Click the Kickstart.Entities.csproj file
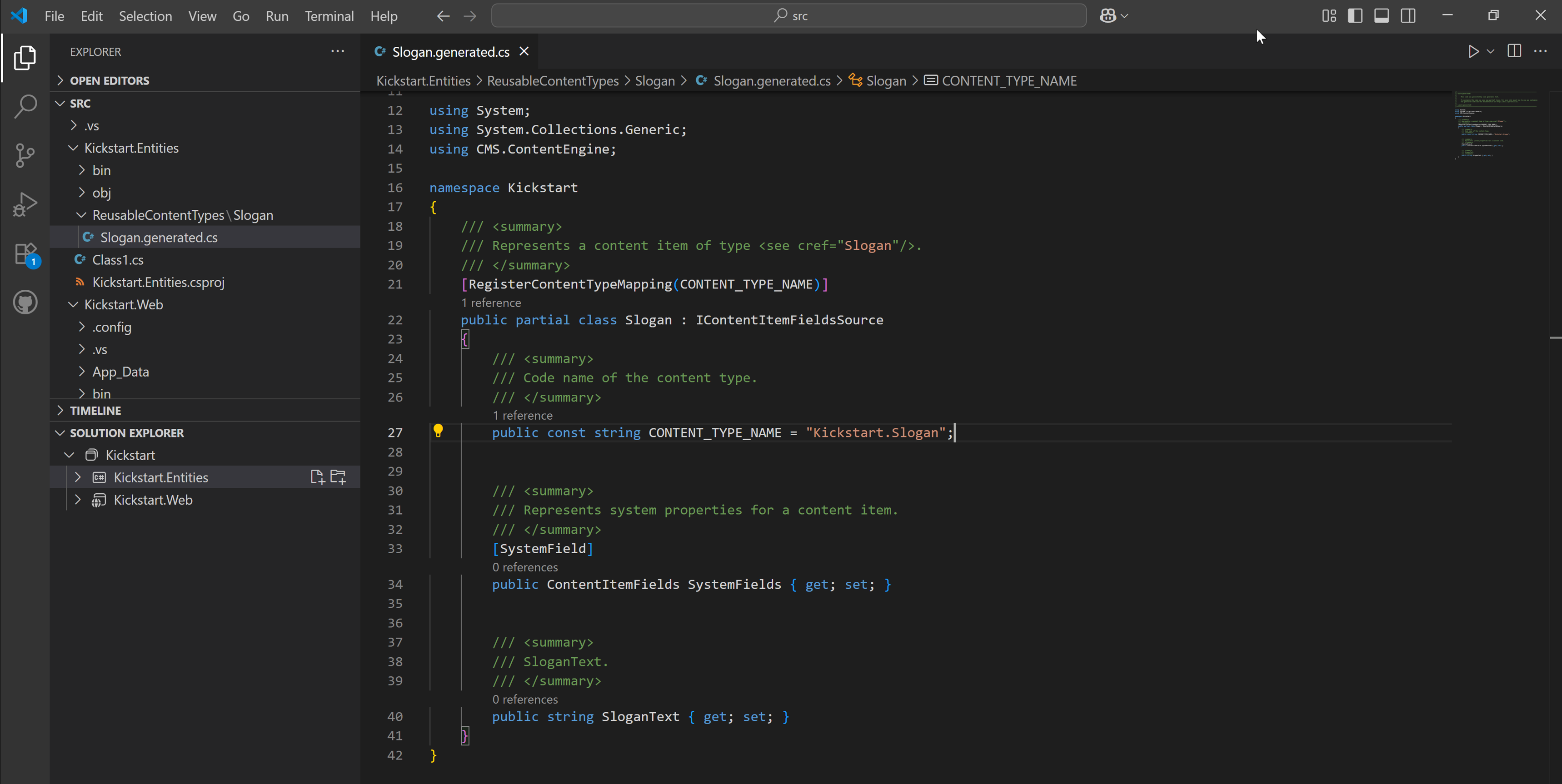The height and width of the screenshot is (784, 1562). 158,283
